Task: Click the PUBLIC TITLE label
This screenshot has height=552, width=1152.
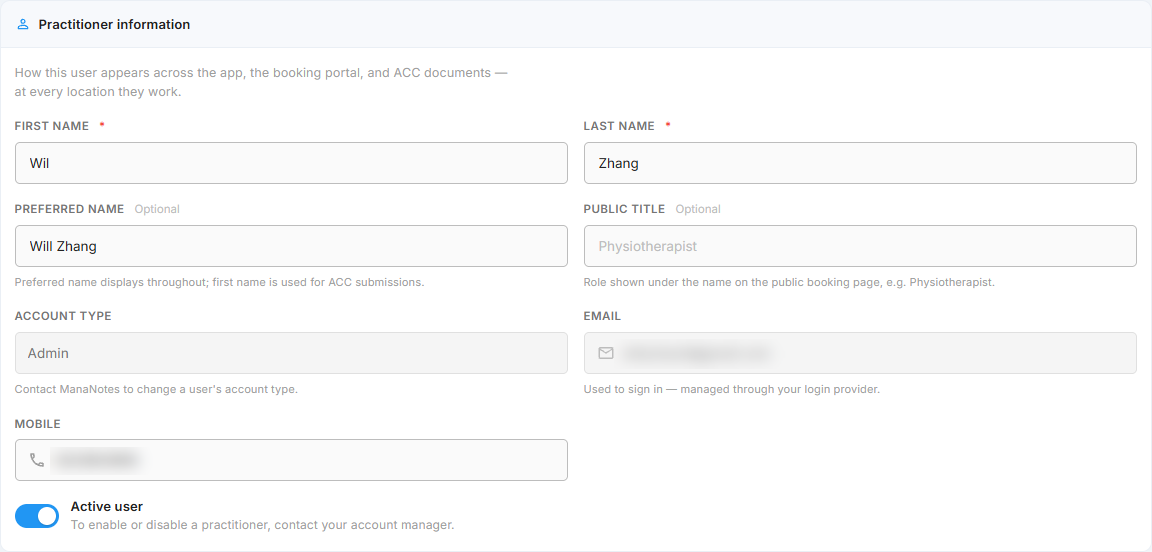Action: 624,209
